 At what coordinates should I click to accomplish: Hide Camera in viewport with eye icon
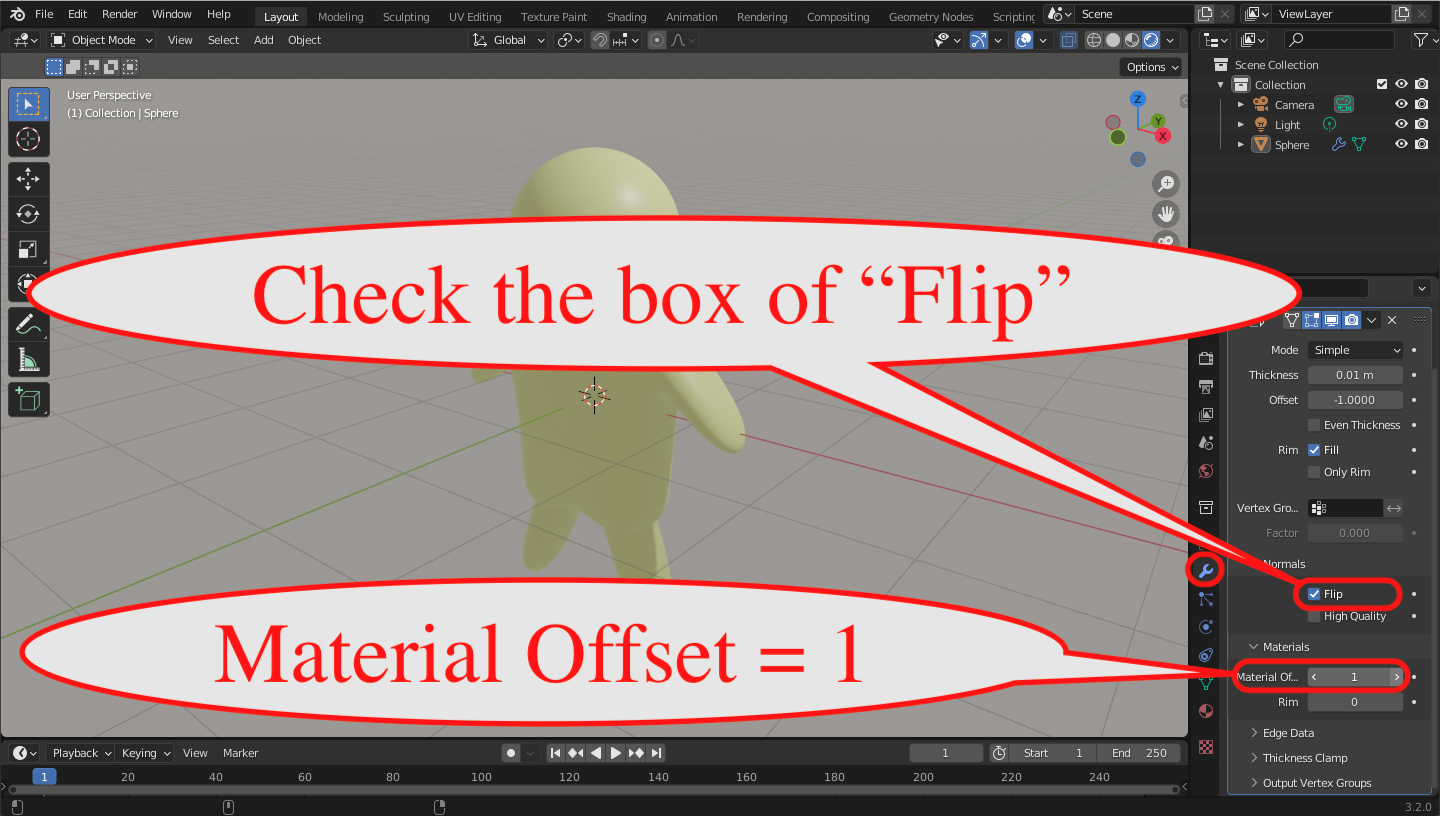click(1402, 104)
